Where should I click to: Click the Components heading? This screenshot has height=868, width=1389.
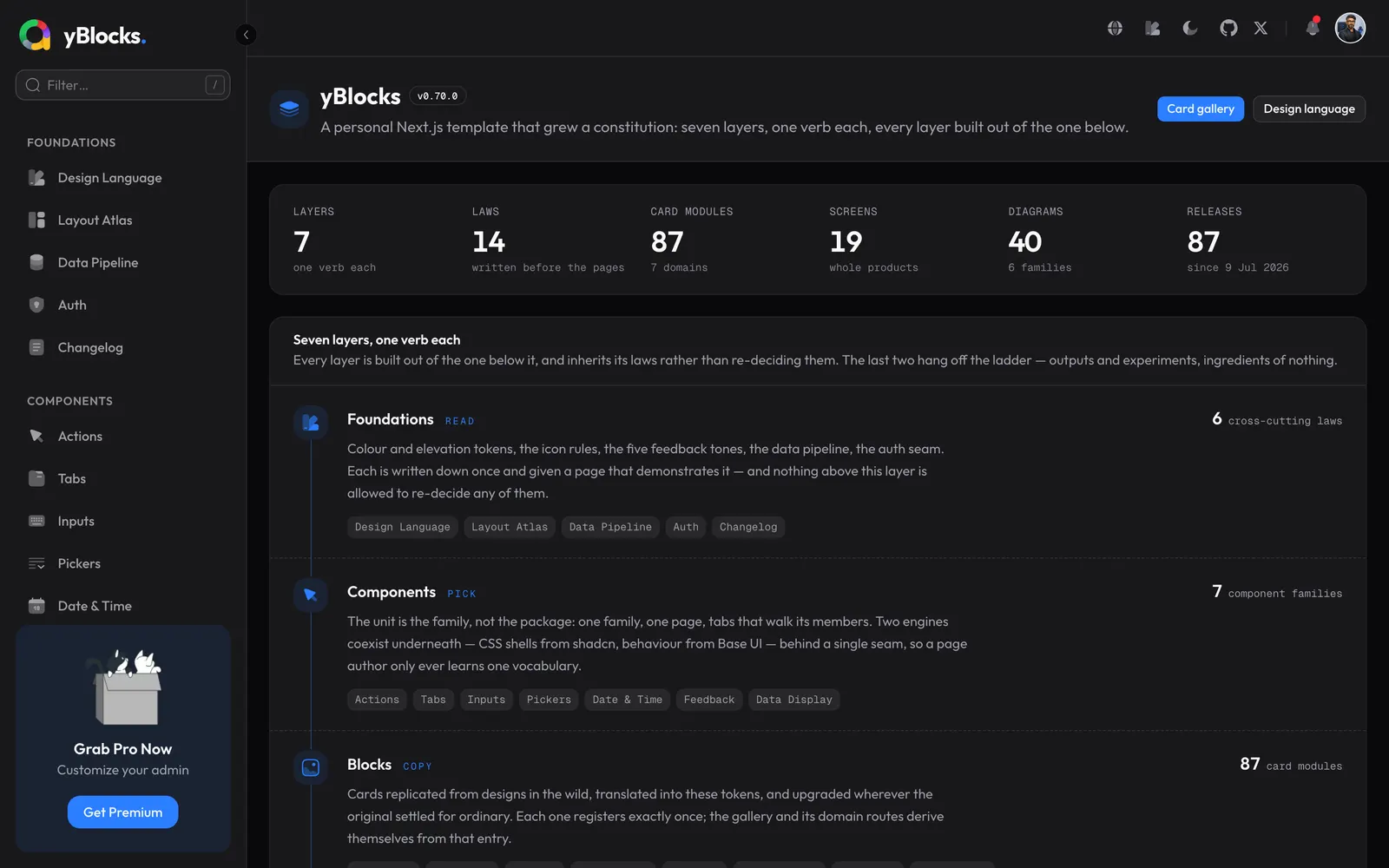tap(392, 592)
